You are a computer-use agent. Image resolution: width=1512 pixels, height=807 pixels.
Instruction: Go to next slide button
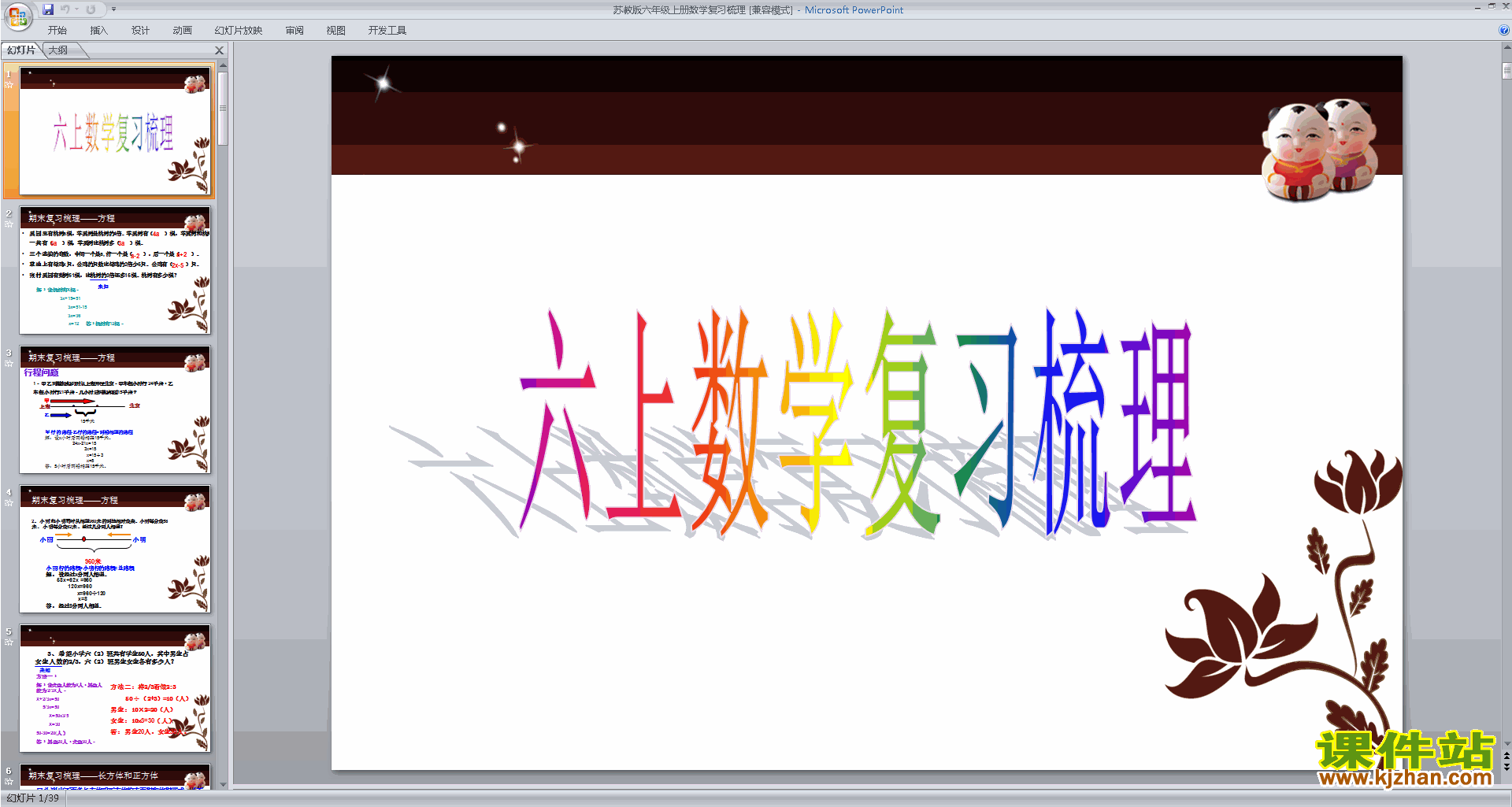(1506, 768)
